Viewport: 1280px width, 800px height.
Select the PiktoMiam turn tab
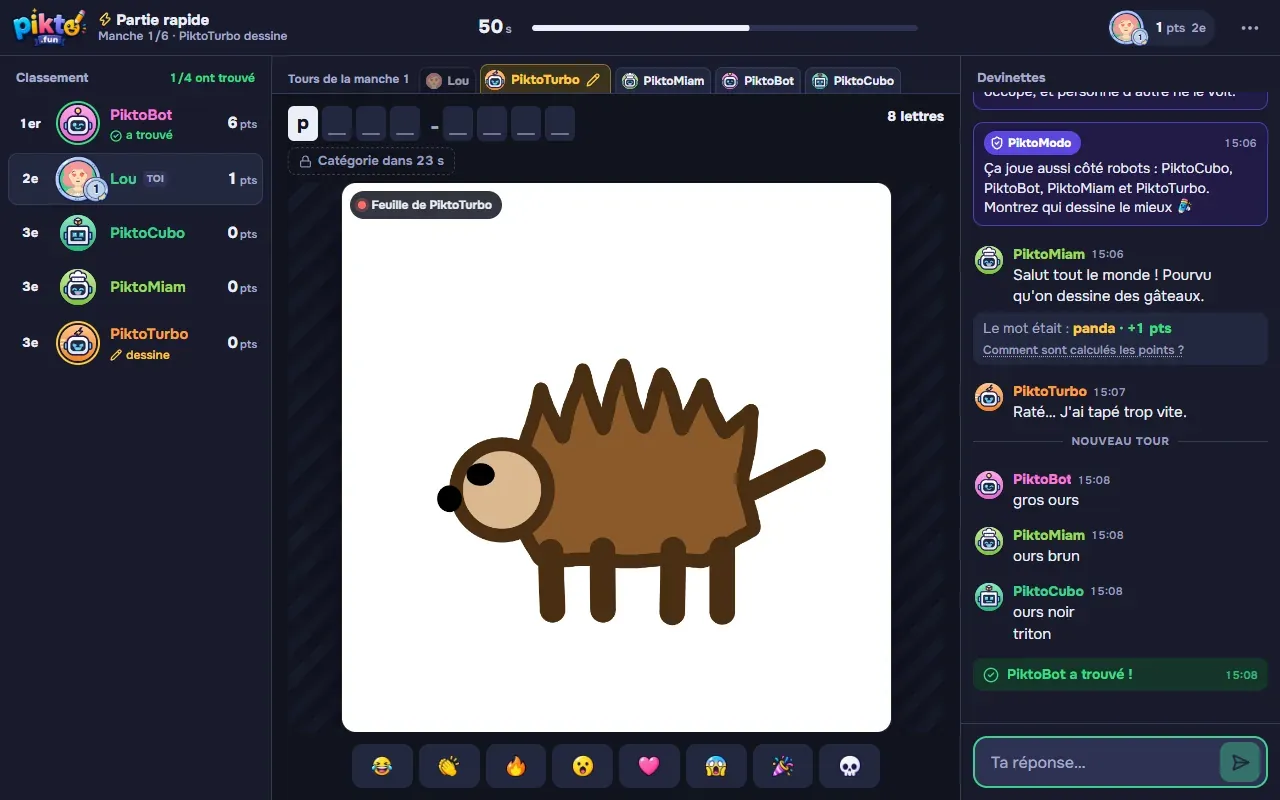click(663, 80)
